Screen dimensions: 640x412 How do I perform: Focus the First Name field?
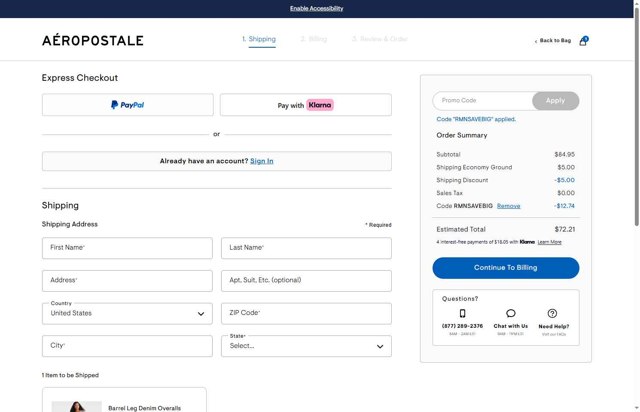(127, 248)
